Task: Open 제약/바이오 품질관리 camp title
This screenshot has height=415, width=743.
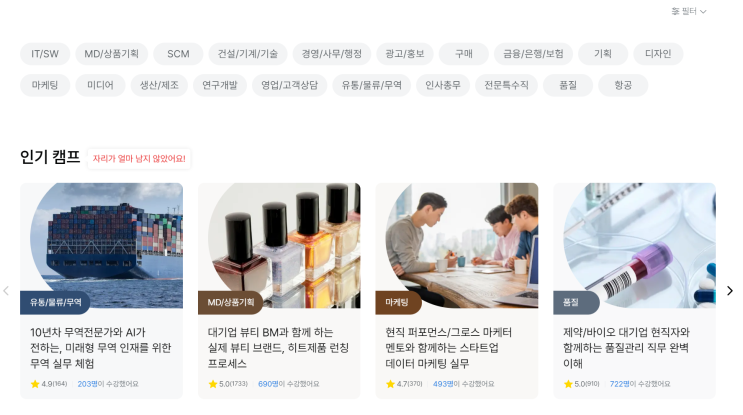Action: [x=626, y=348]
